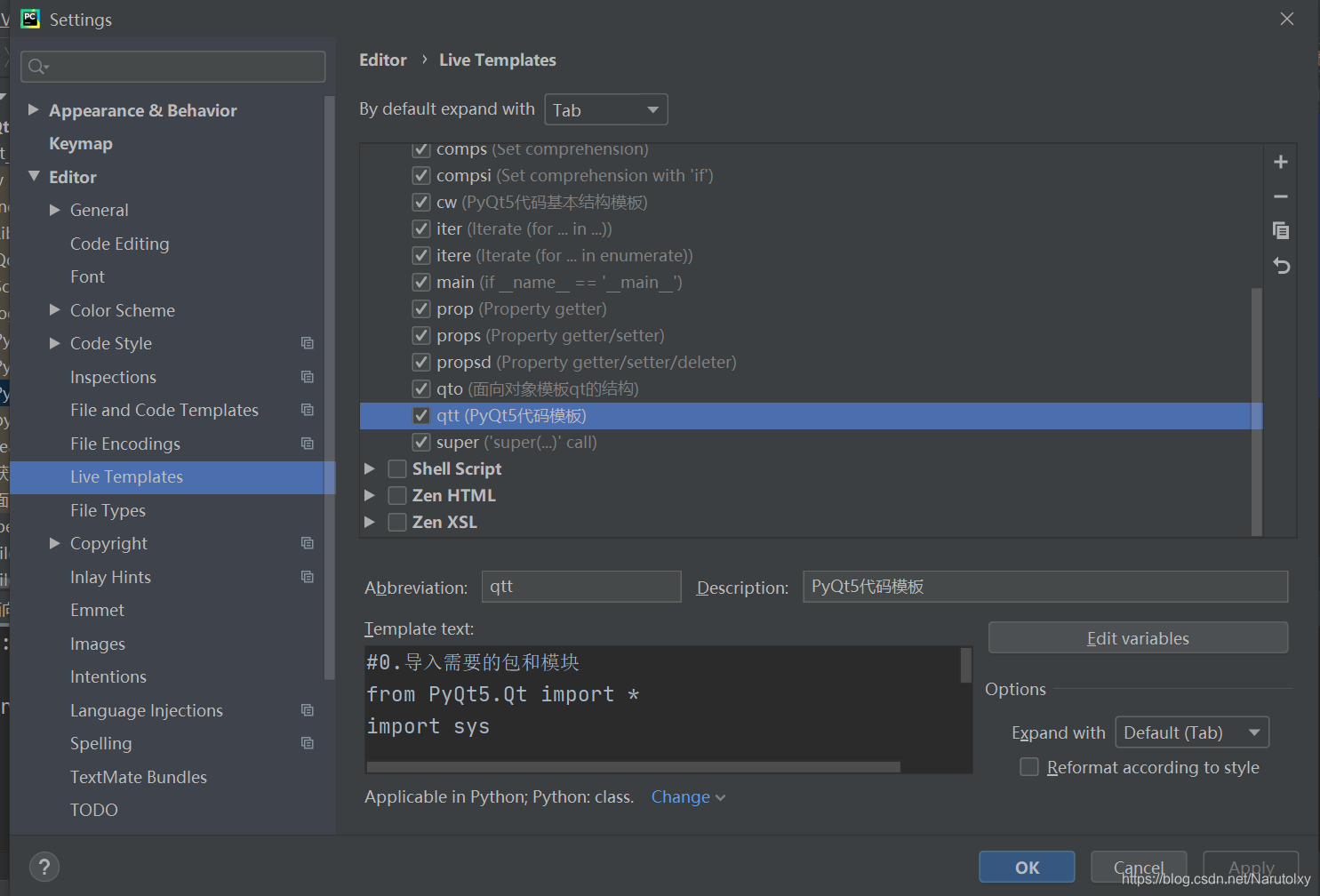Viewport: 1320px width, 896px height.
Task: Expand the Color Scheme subsection arrow
Action: click(55, 309)
